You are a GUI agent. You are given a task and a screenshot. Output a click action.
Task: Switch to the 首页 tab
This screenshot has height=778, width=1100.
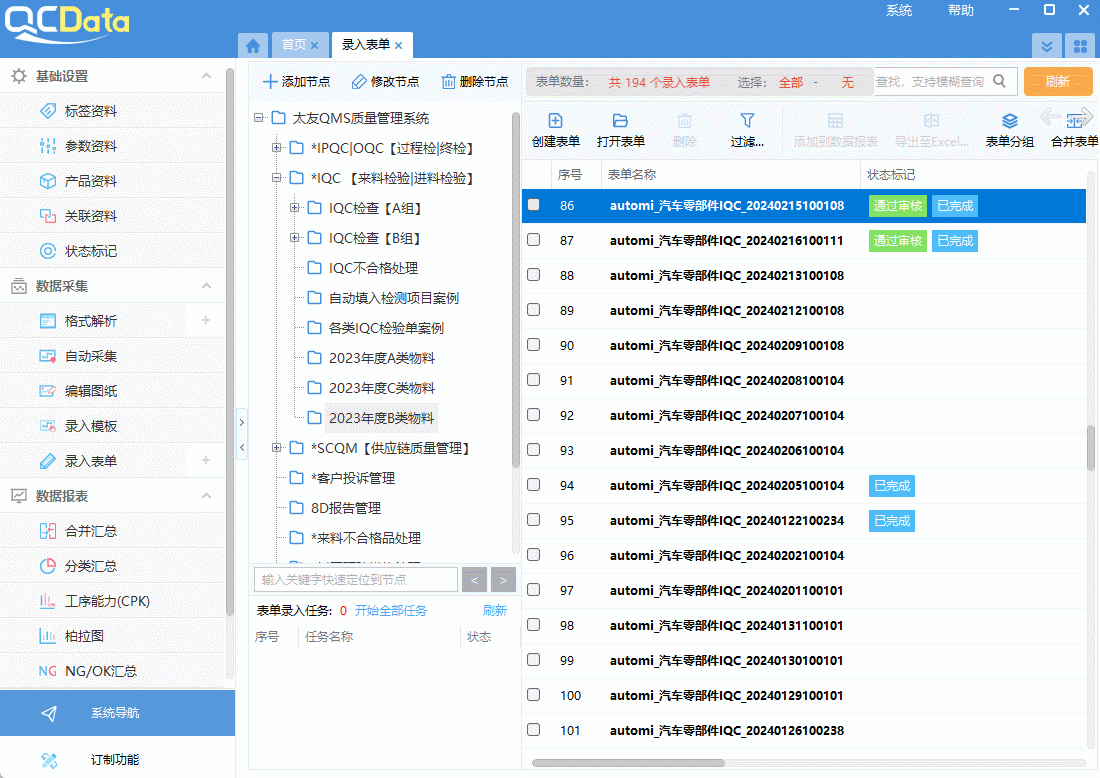(x=296, y=45)
